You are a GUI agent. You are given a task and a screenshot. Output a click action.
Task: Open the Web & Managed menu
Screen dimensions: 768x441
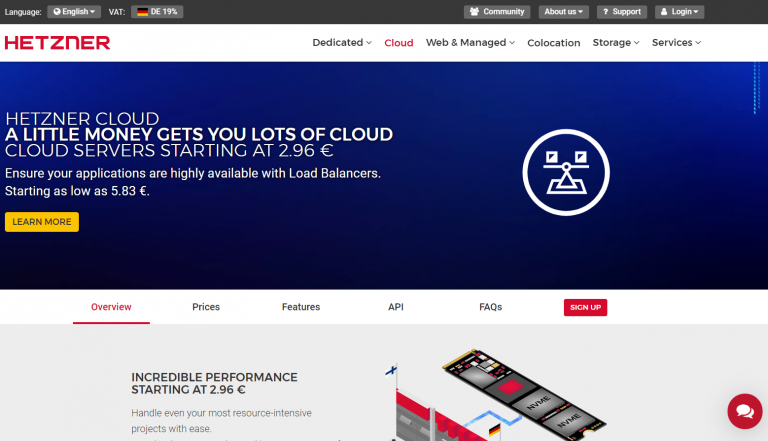tap(470, 43)
